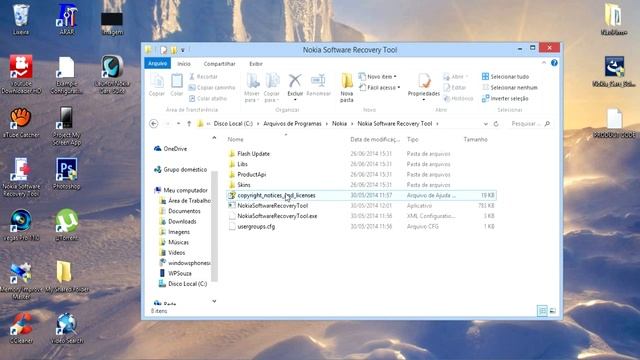640x360 pixels.
Task: Collapse the ribbon with the chevron
Action: click(544, 63)
